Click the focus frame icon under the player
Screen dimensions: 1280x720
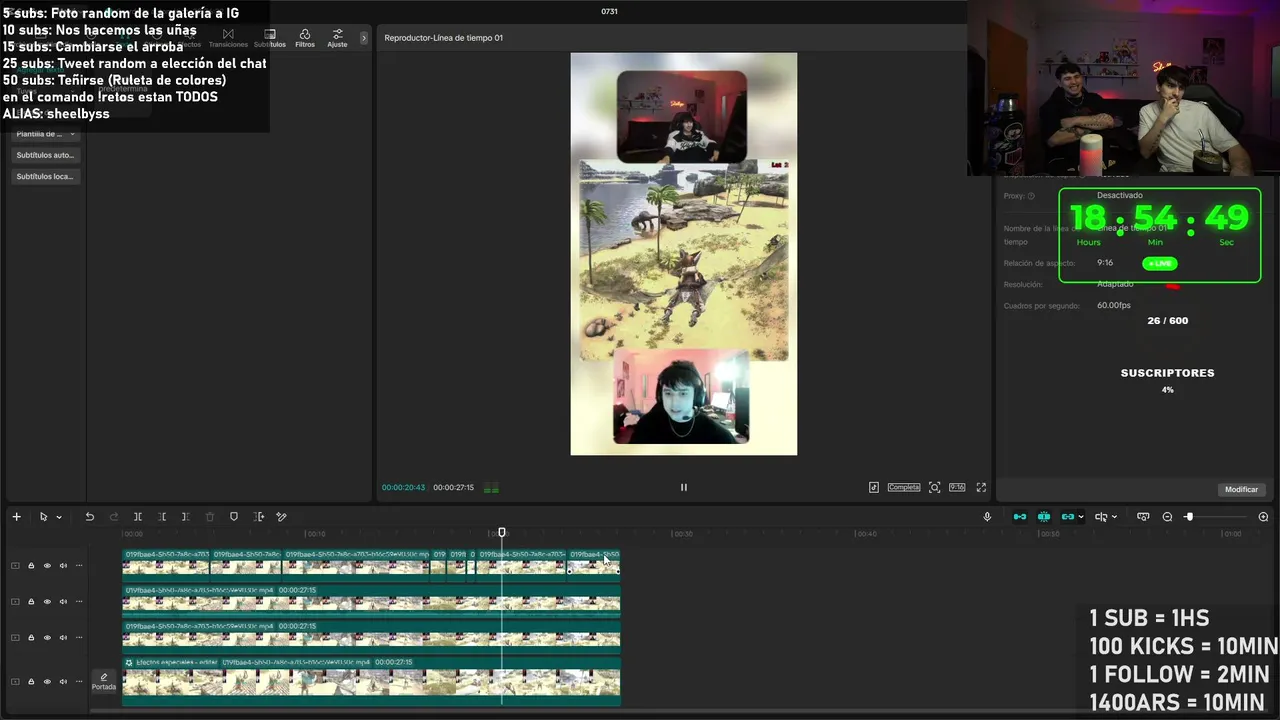coord(934,487)
